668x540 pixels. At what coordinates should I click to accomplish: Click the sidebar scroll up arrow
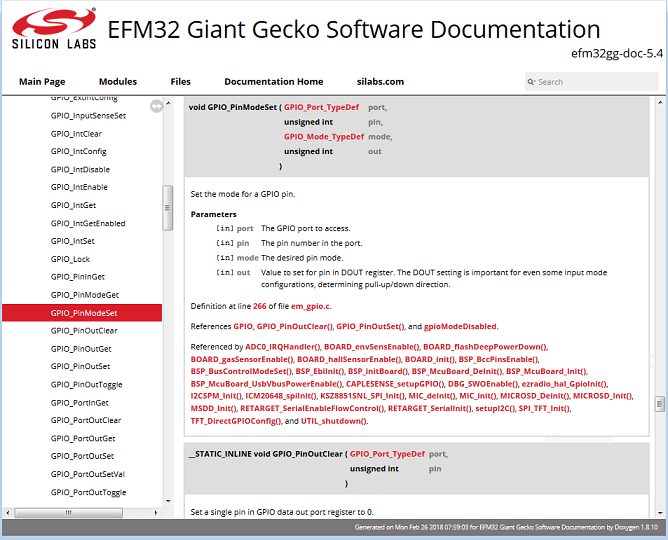[168, 103]
